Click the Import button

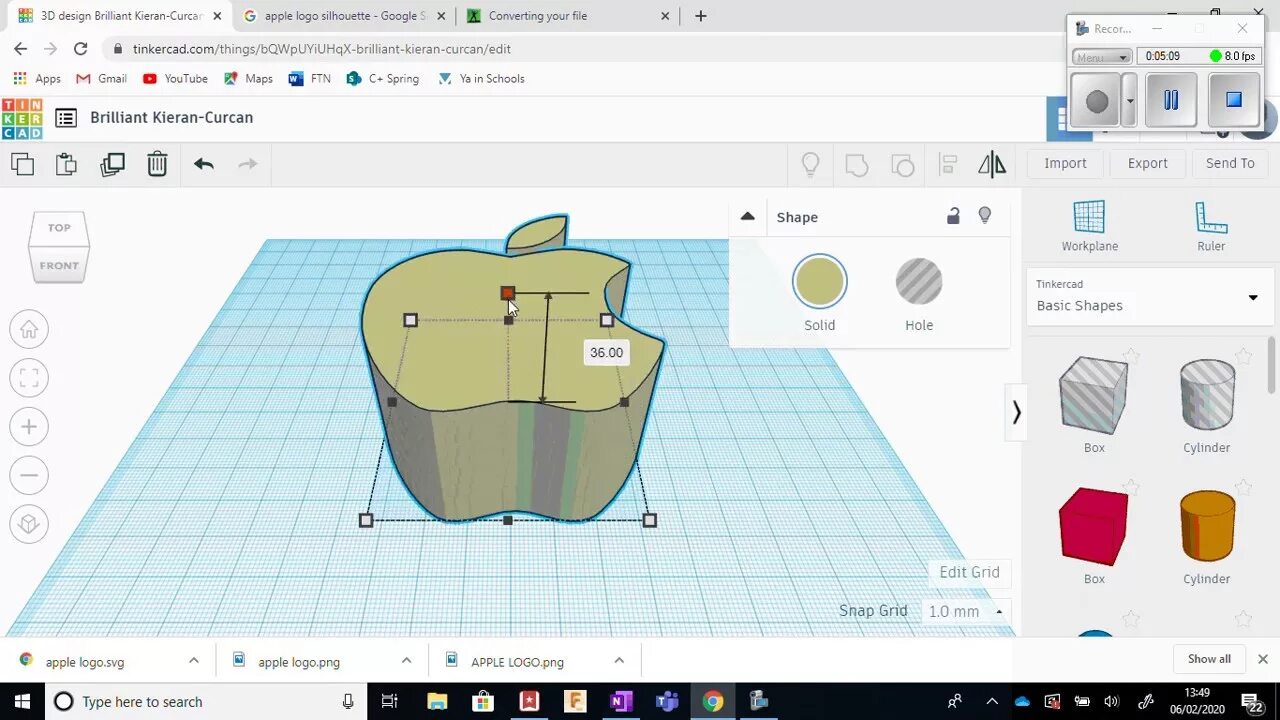(1065, 163)
